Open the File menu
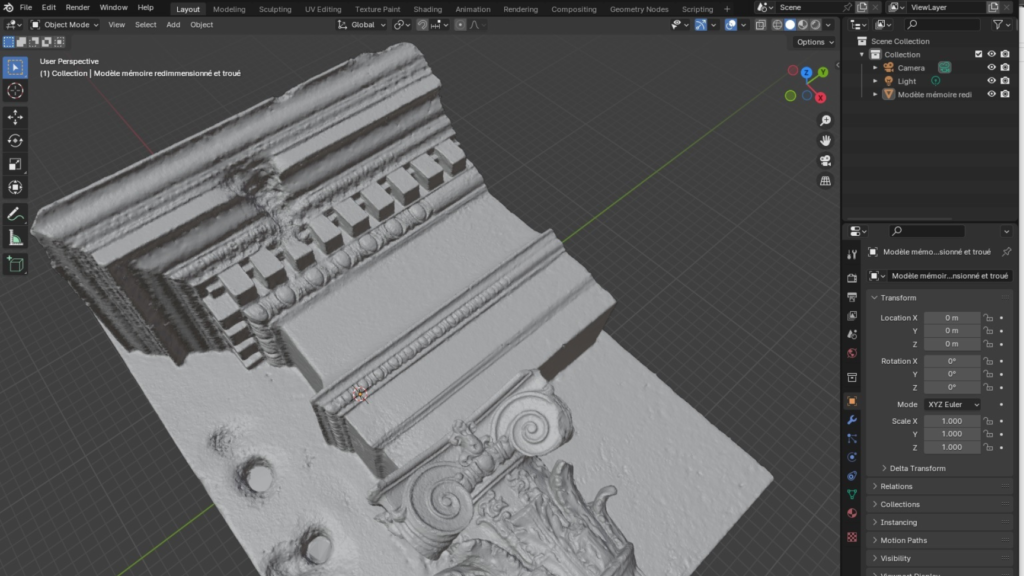The width and height of the screenshot is (1024, 576). point(25,7)
